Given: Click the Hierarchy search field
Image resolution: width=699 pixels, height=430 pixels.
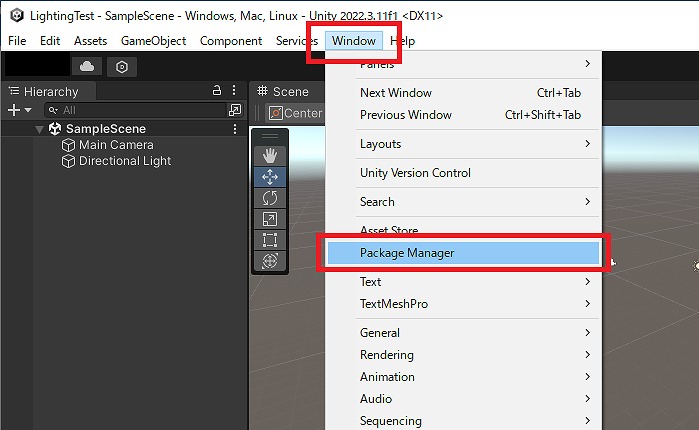Looking at the screenshot, I should coord(136,110).
